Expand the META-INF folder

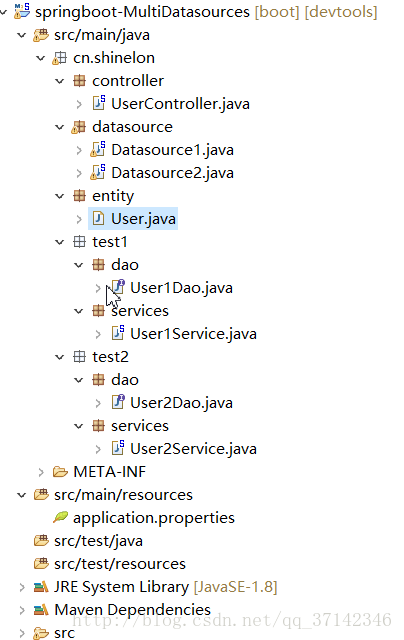pyautogui.click(x=41, y=472)
